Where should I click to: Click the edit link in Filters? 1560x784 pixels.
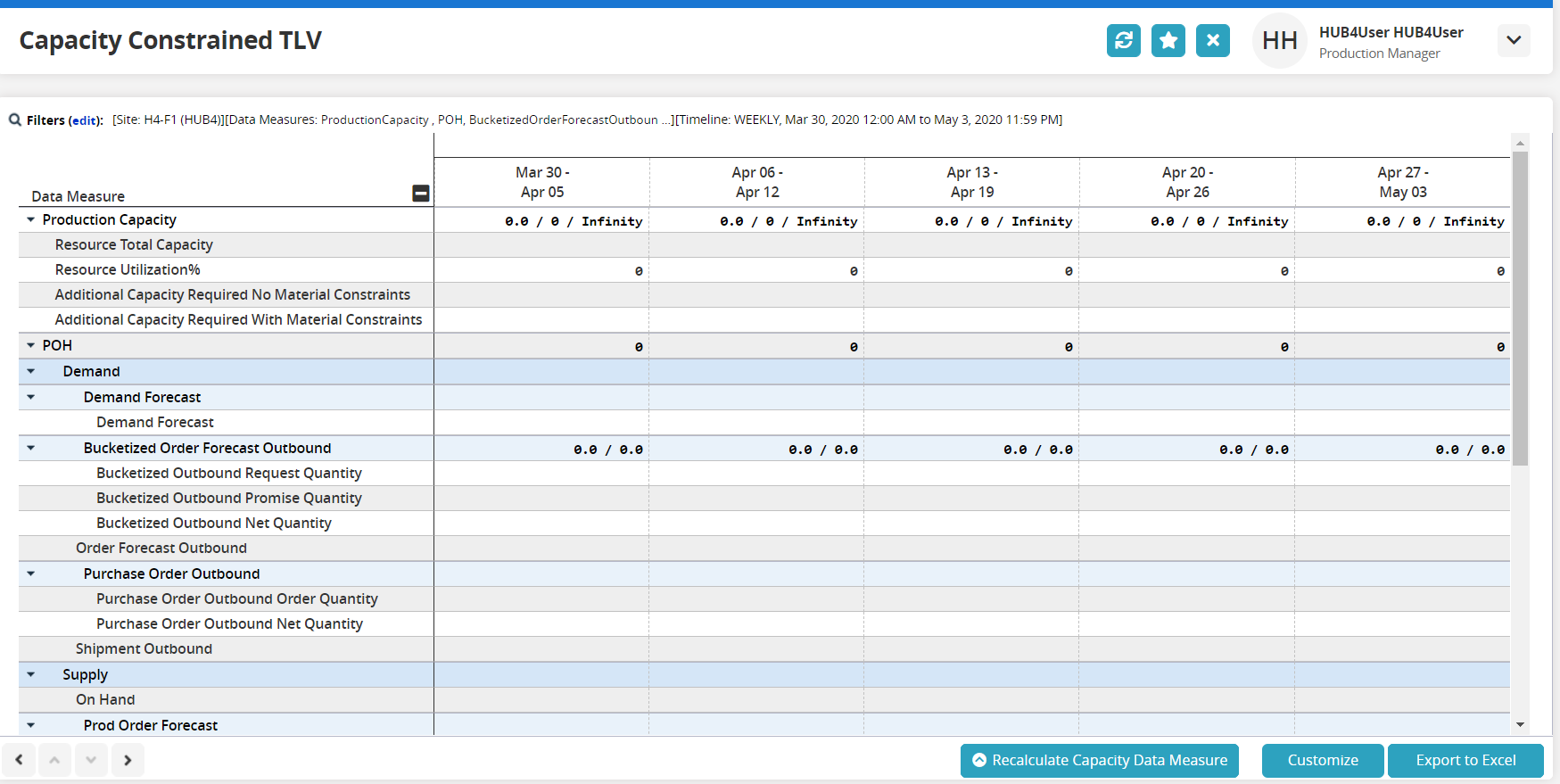pyautogui.click(x=85, y=120)
